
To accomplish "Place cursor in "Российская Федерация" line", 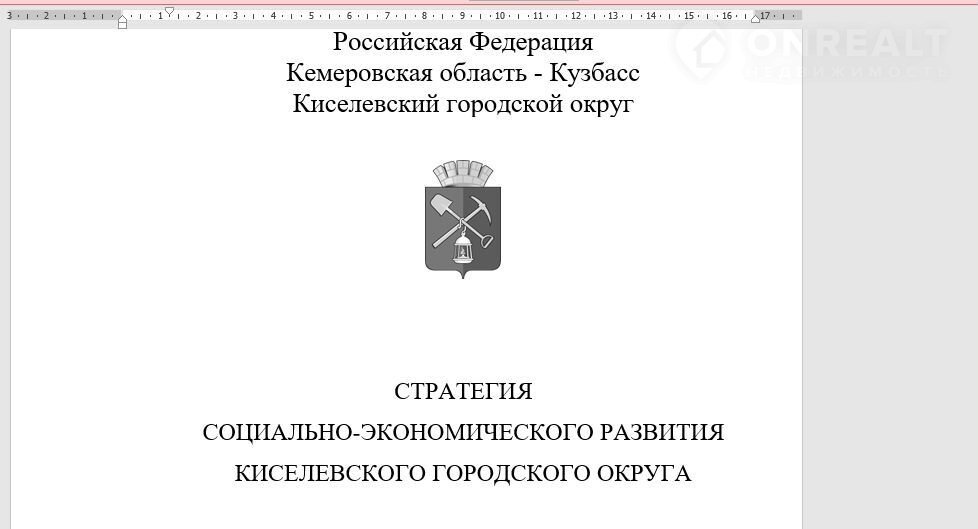I will [463, 42].
